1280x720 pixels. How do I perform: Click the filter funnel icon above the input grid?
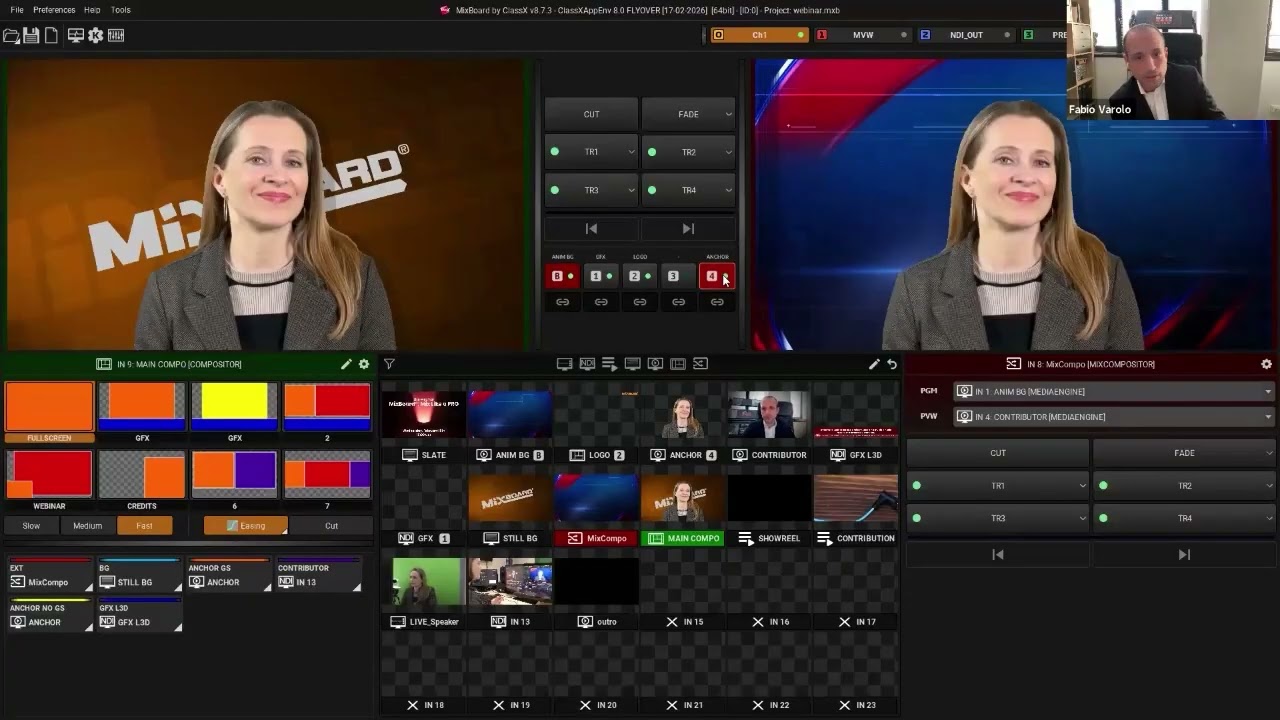(x=389, y=364)
